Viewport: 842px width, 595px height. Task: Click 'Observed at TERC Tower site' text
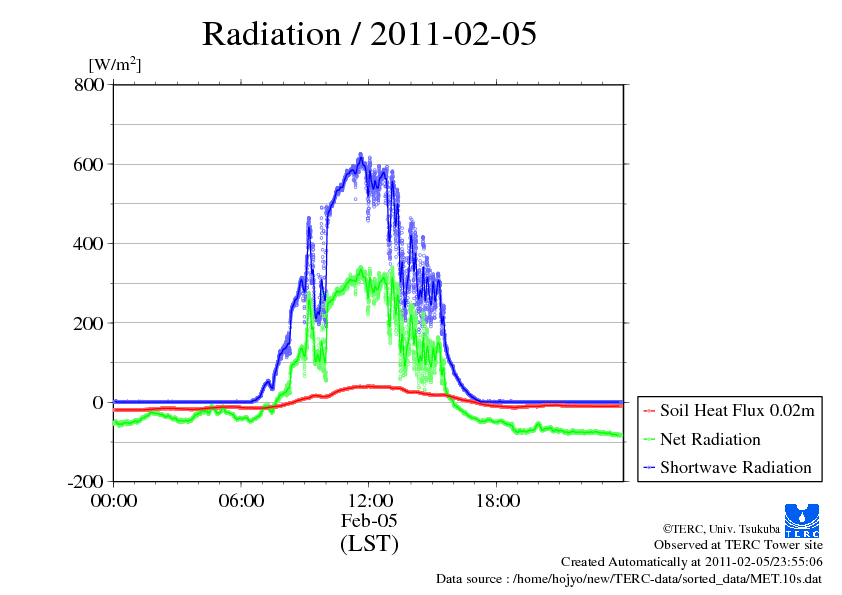pyautogui.click(x=738, y=545)
